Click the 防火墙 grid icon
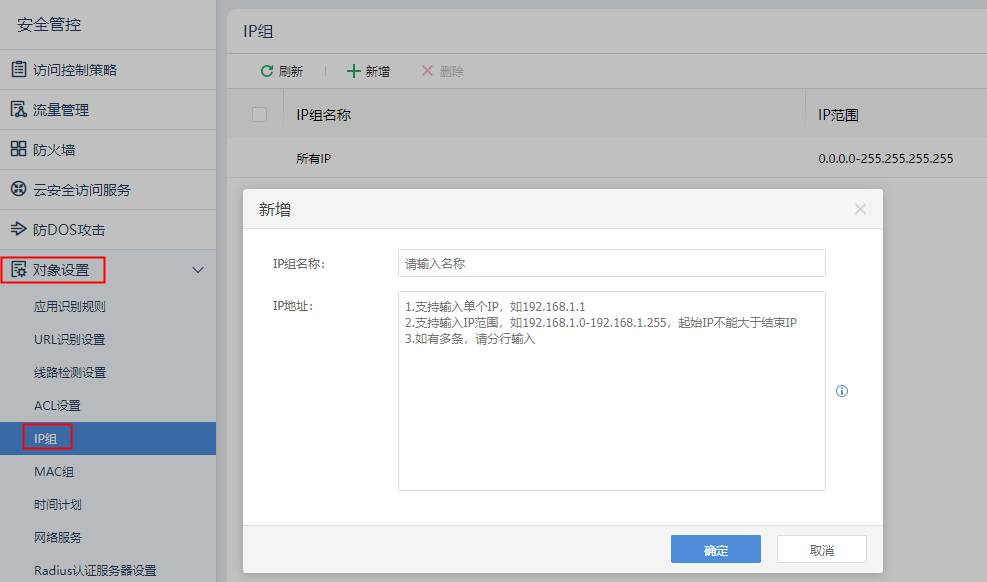The image size is (987, 582). coord(18,150)
